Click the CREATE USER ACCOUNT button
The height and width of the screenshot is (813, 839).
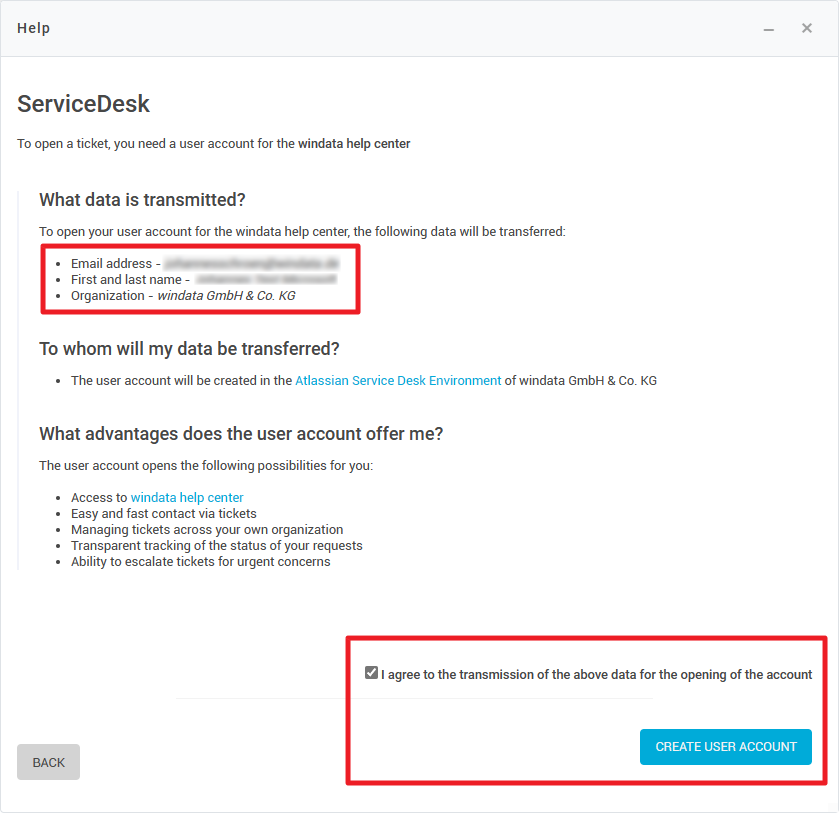tap(726, 747)
